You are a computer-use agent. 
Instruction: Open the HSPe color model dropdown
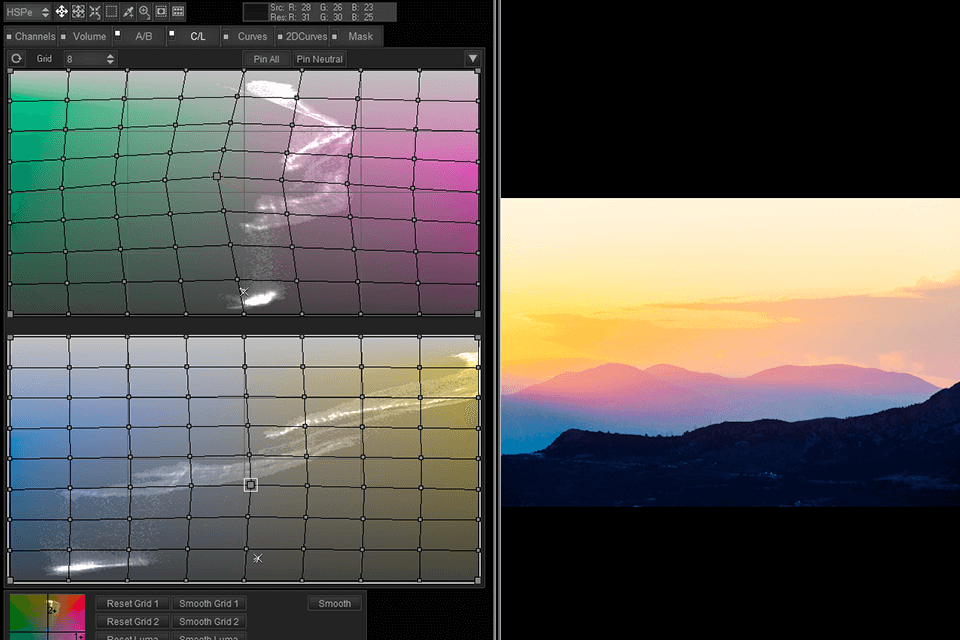point(28,12)
